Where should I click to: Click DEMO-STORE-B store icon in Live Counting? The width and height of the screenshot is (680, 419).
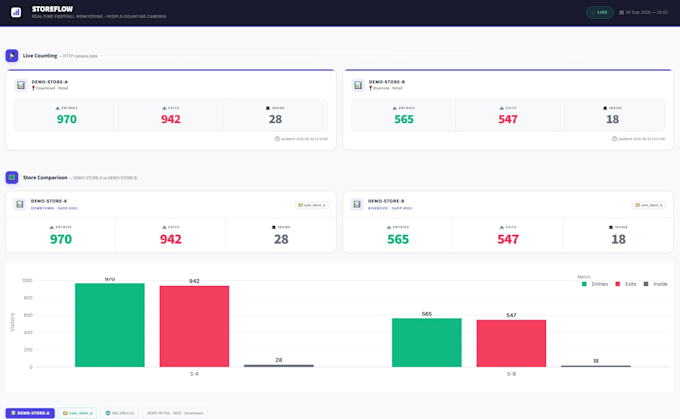point(358,85)
